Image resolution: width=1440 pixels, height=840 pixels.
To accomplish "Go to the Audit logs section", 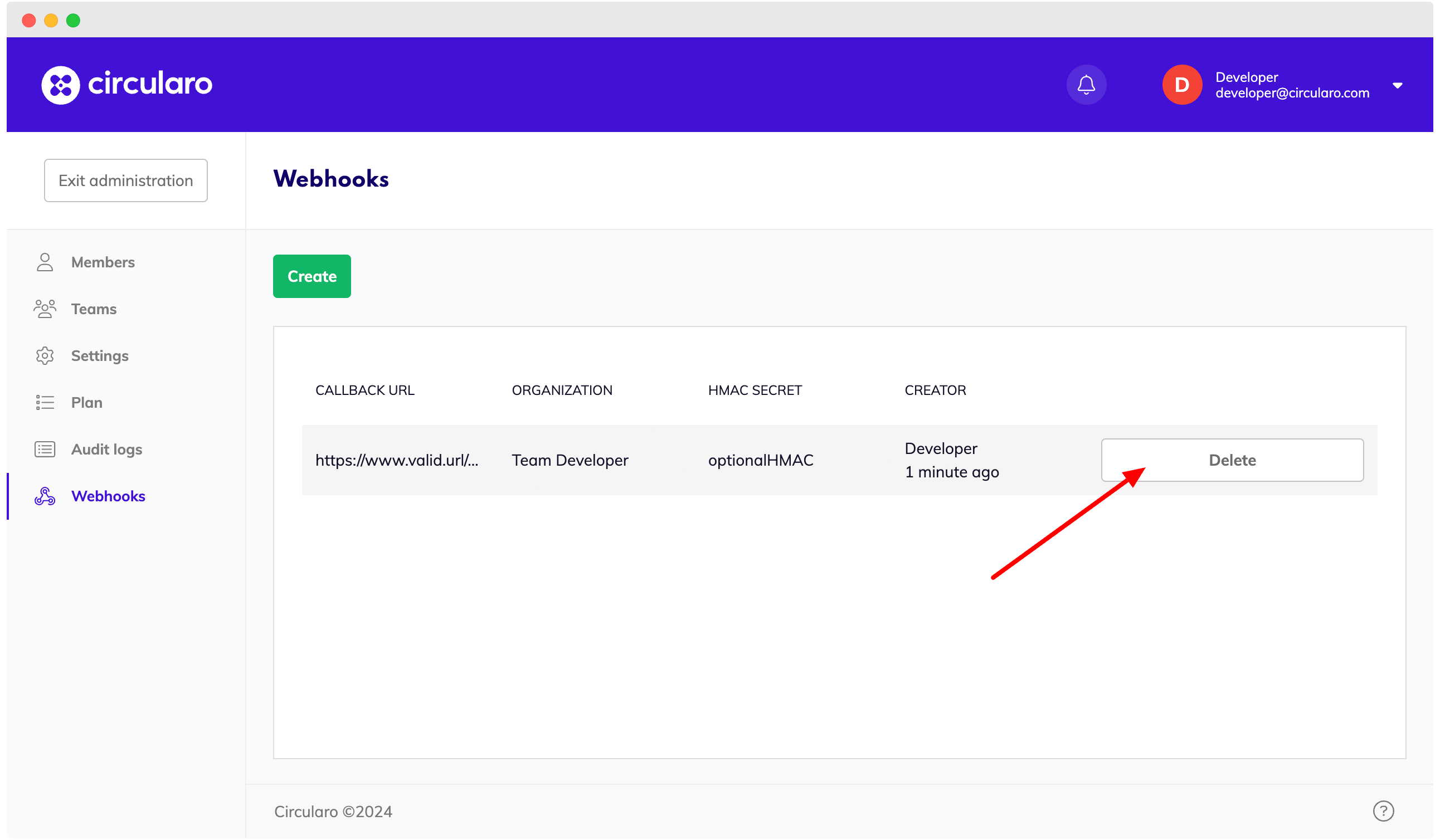I will click(107, 450).
